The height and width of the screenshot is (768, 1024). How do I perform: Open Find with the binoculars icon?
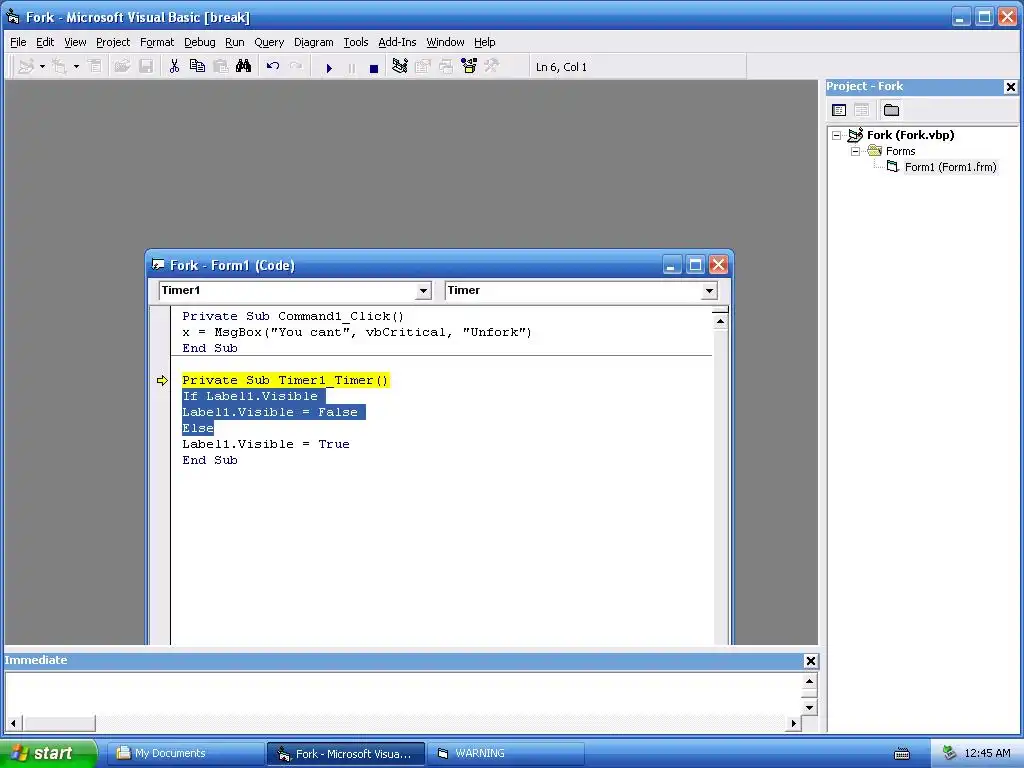(x=244, y=67)
